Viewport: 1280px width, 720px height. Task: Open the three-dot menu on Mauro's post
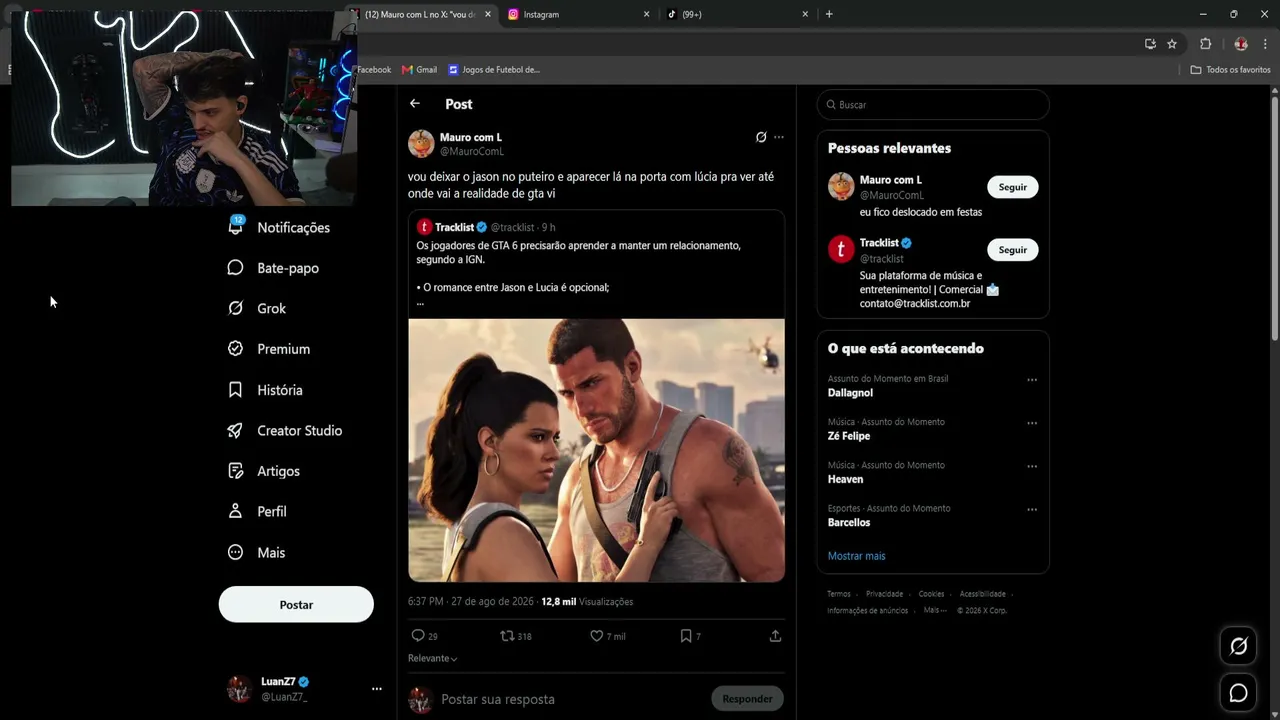click(779, 137)
